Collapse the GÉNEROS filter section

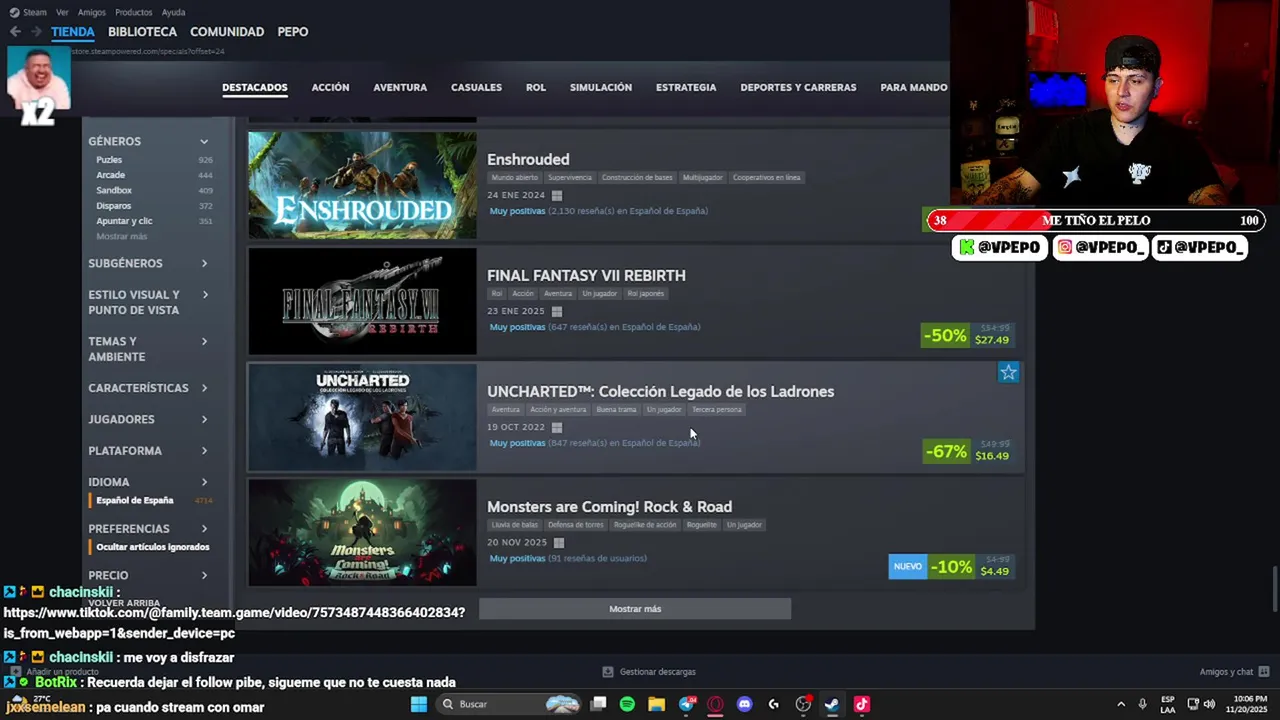[x=150, y=141]
